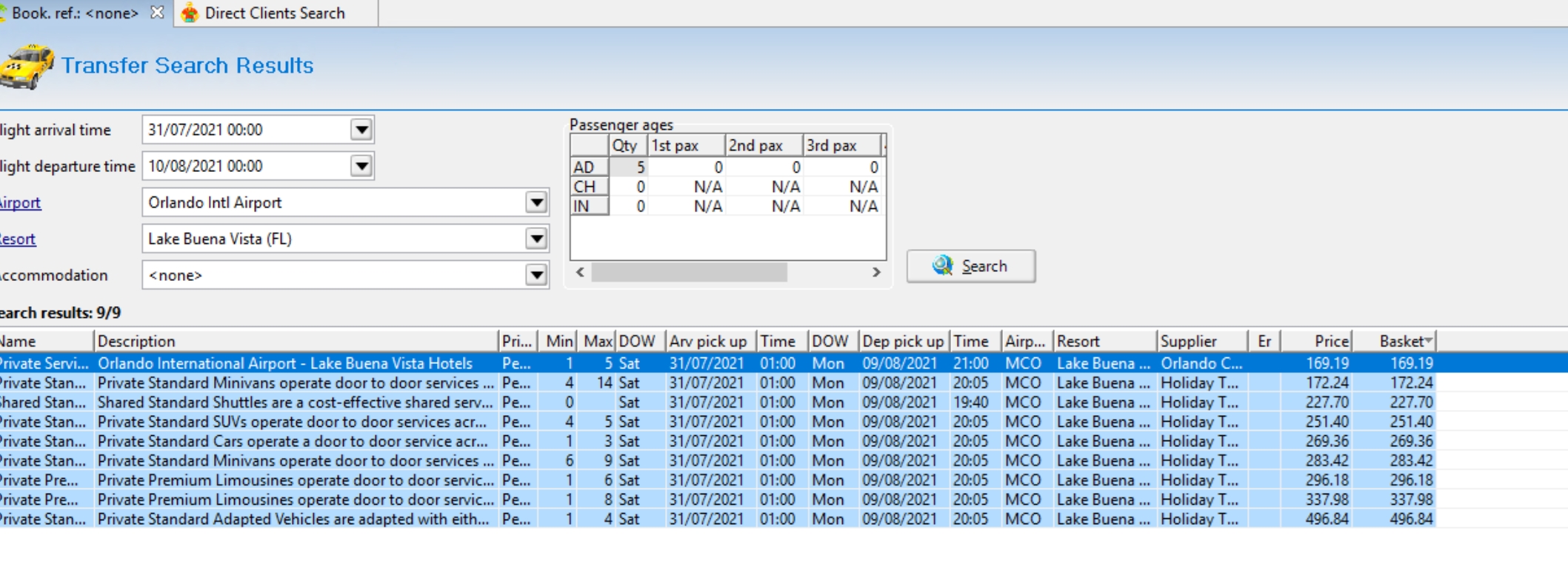Sort by Dep pick up column header
Screen dimensions: 1568x573
pos(904,341)
